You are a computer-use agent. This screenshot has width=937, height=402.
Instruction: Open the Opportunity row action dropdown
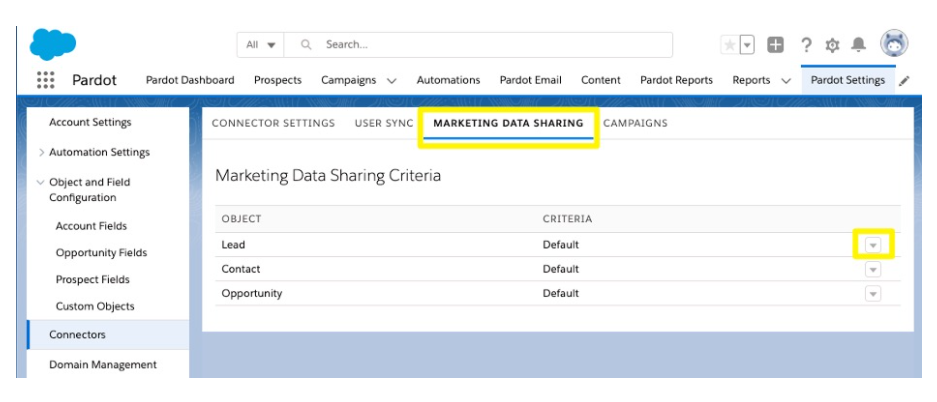pos(873,294)
